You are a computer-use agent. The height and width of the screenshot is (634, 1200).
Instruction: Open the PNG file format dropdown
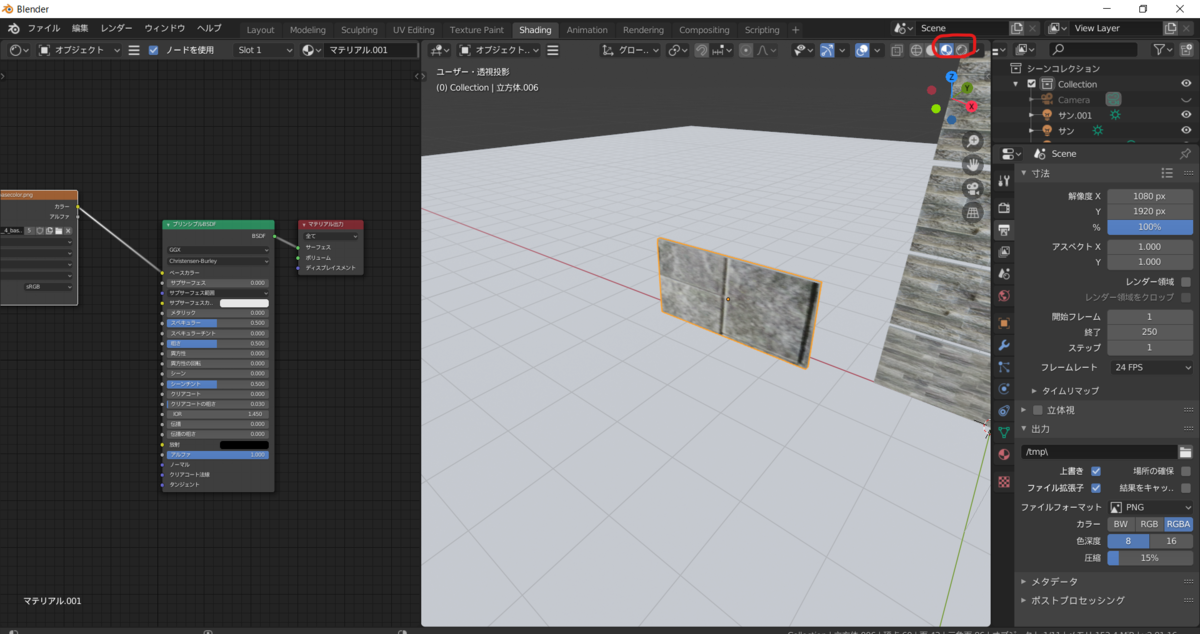(1150, 507)
